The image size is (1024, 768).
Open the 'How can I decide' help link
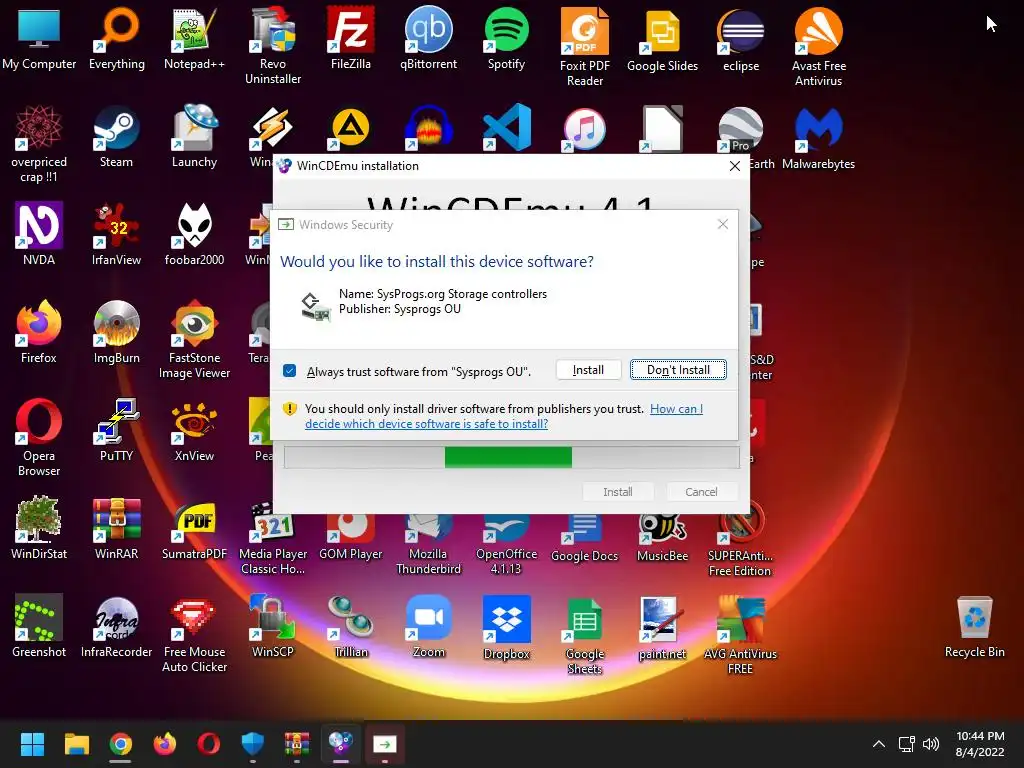[504, 416]
